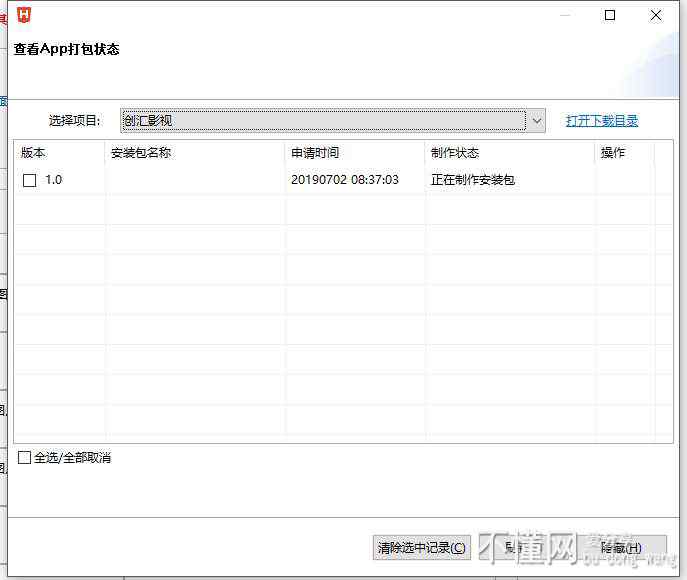Click the 正在制作安装包 status cell

coord(473,180)
